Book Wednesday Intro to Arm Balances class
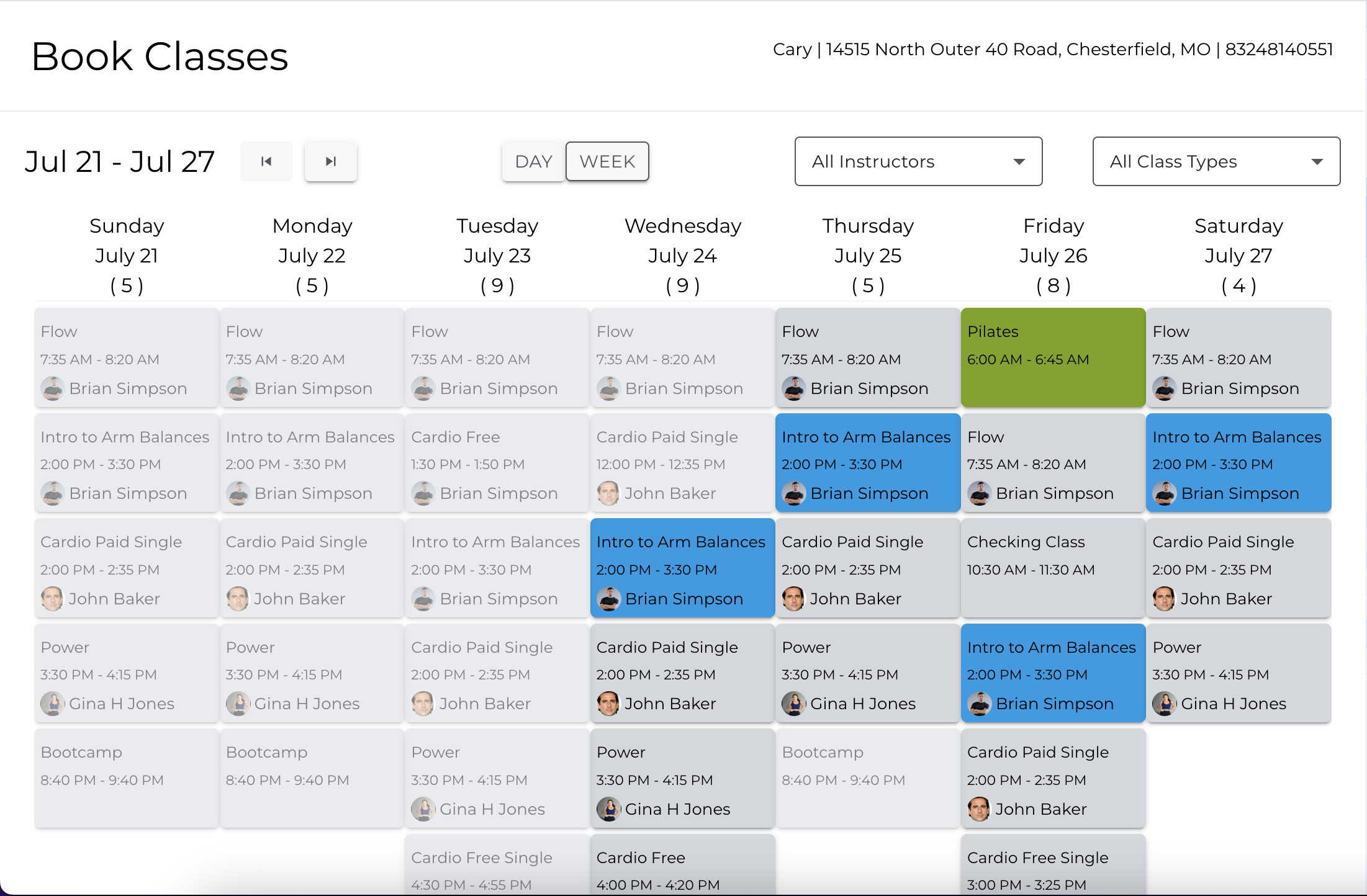The image size is (1367, 896). (x=683, y=568)
